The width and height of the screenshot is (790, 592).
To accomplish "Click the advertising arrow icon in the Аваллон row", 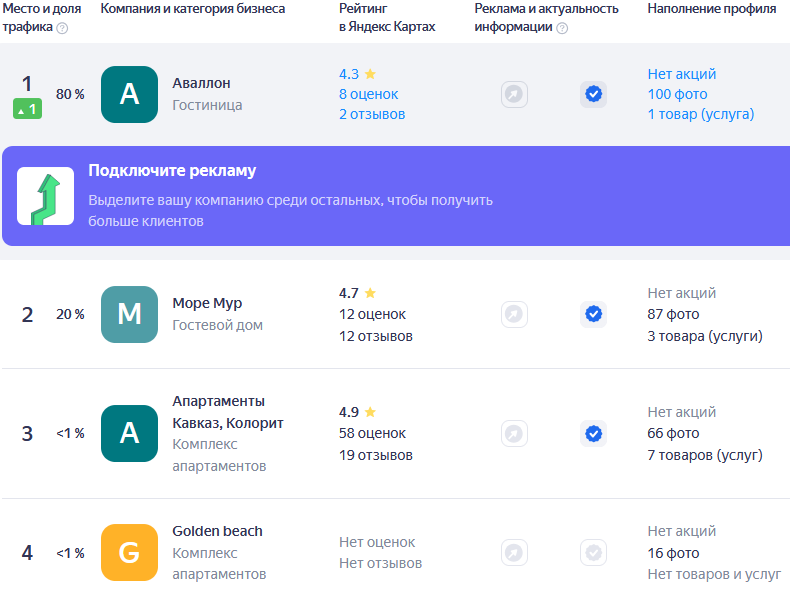I will 514,94.
